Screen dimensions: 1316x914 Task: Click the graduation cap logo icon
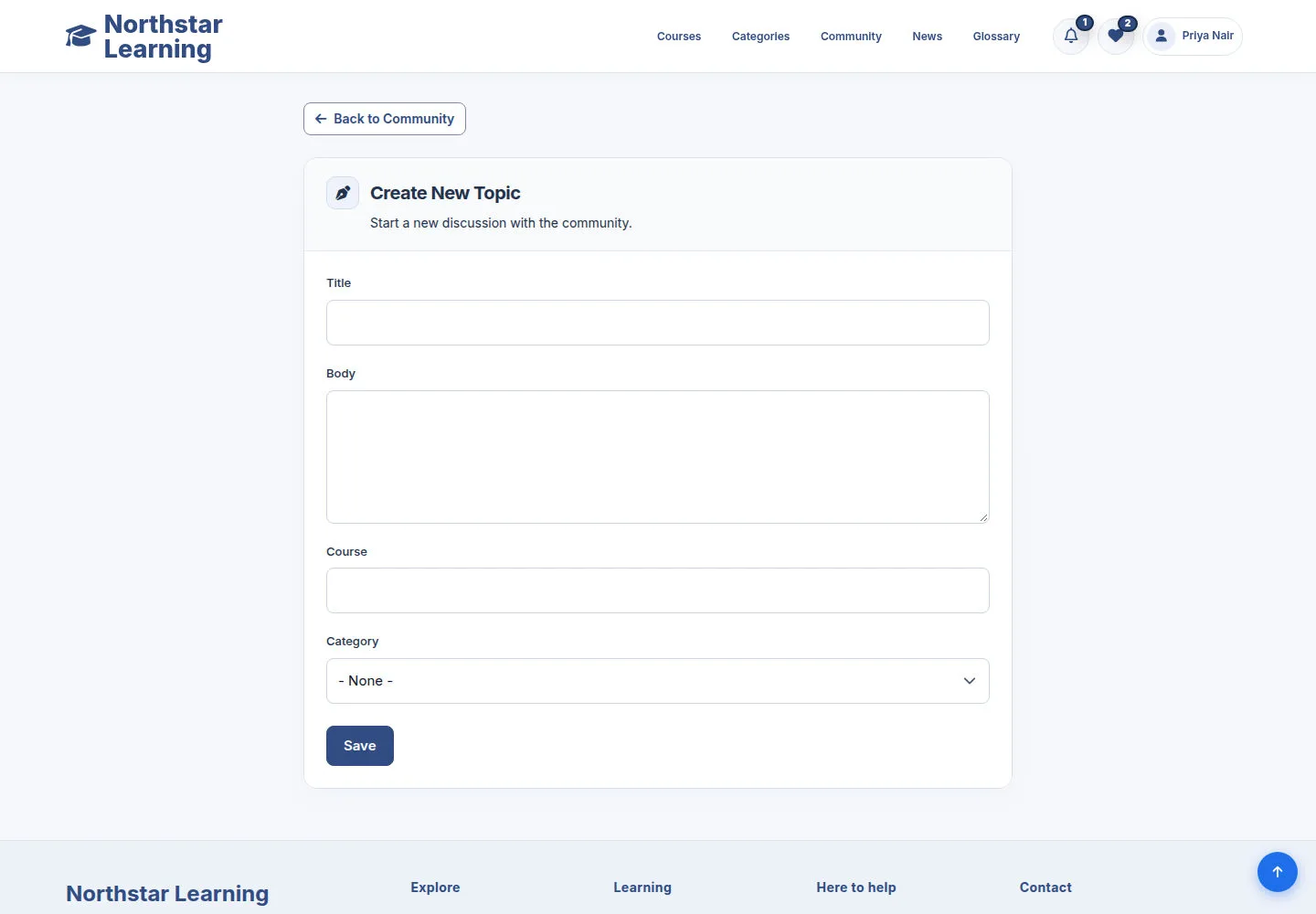click(x=80, y=36)
